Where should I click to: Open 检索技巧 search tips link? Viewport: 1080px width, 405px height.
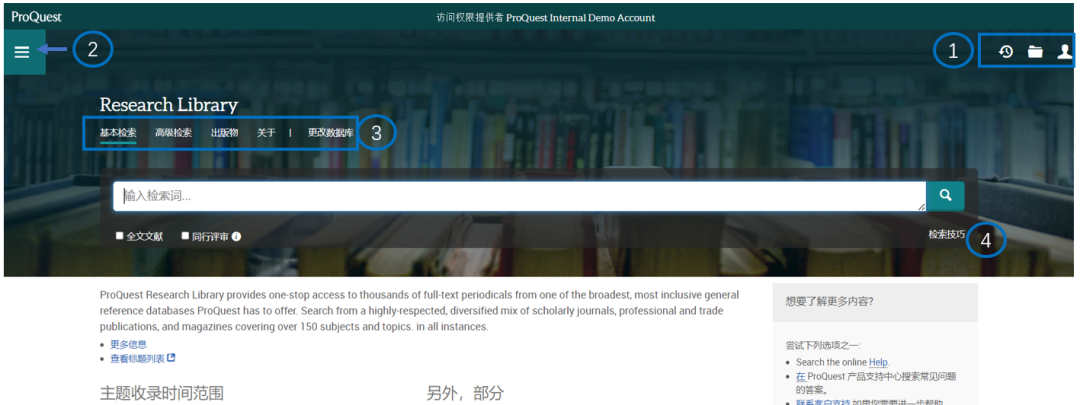coord(946,234)
